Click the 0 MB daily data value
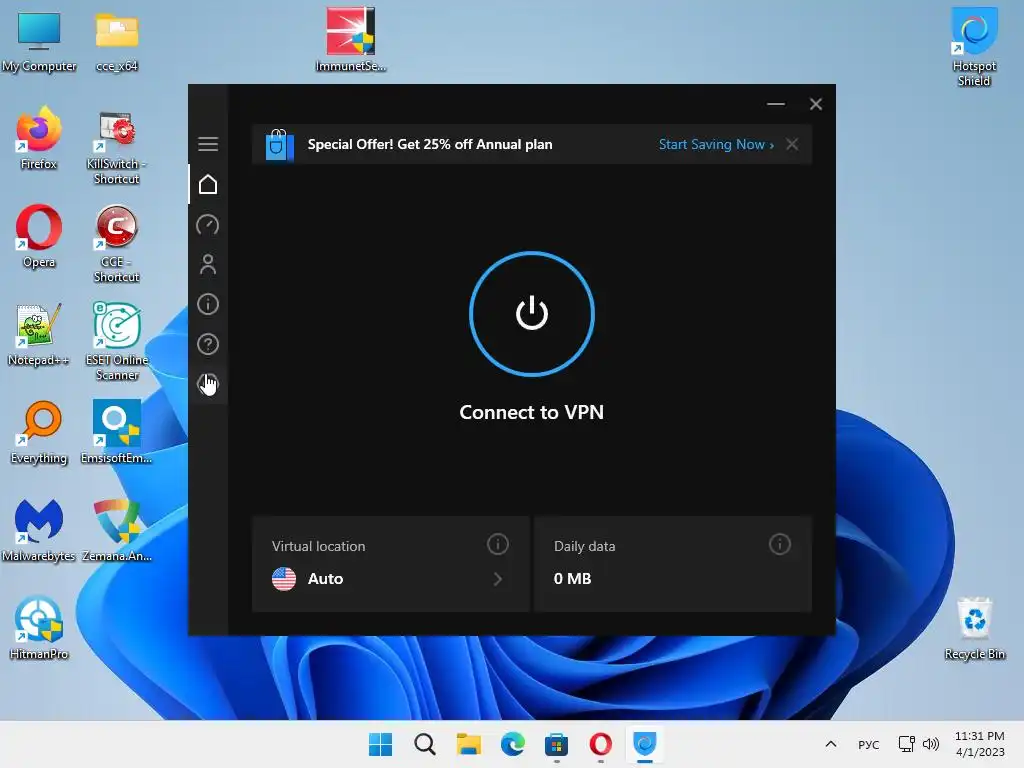This screenshot has width=1024, height=768. (x=572, y=579)
